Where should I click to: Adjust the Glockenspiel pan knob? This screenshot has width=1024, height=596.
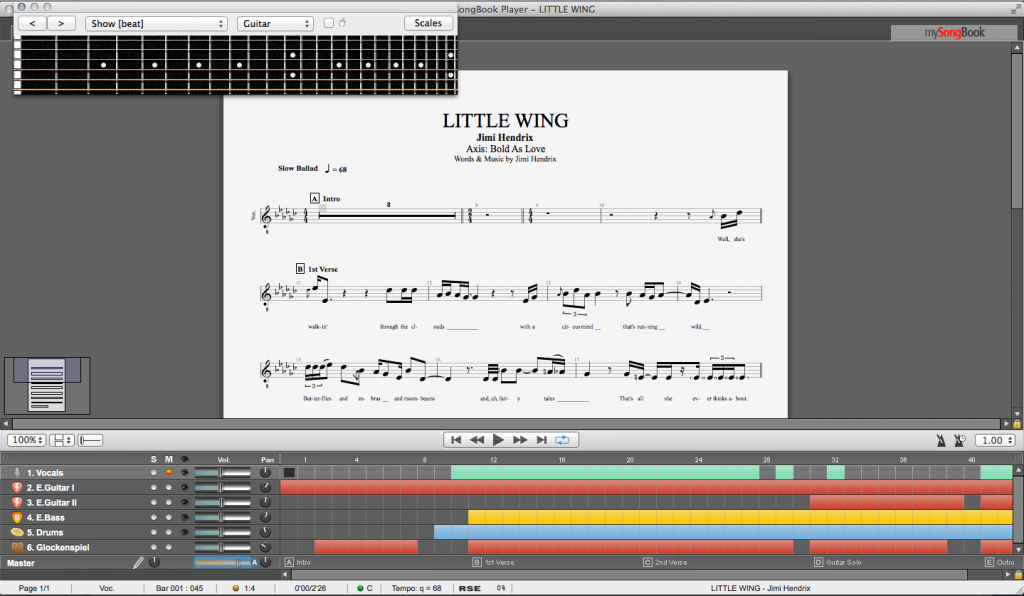[x=265, y=547]
